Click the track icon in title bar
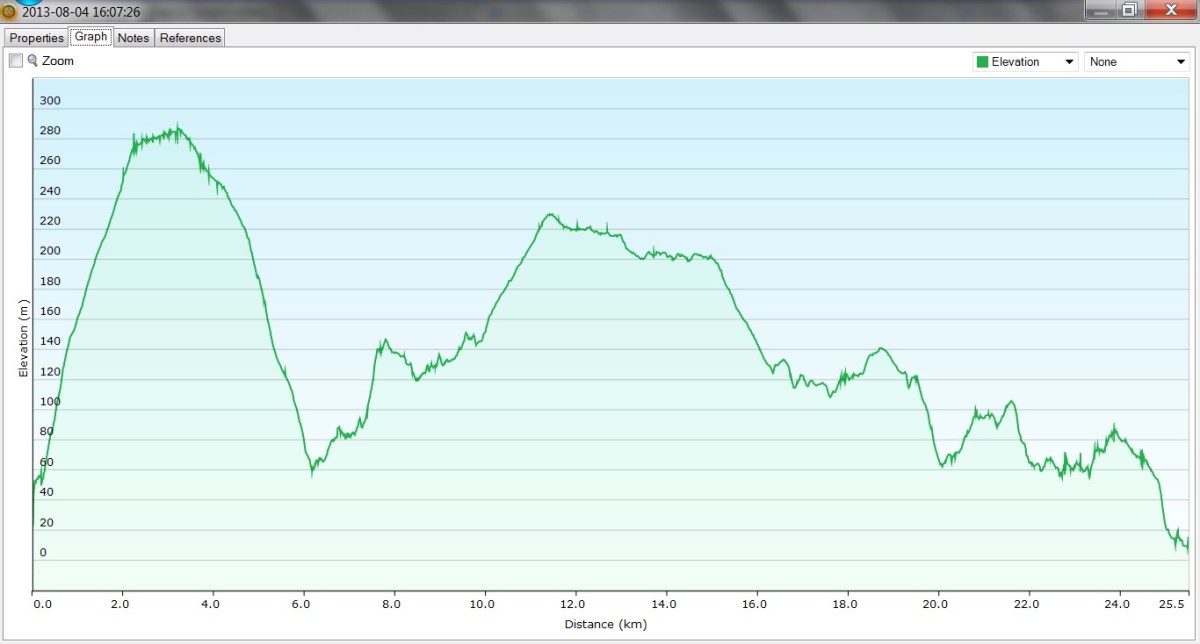Screen dimensions: 1200x644 9,11
